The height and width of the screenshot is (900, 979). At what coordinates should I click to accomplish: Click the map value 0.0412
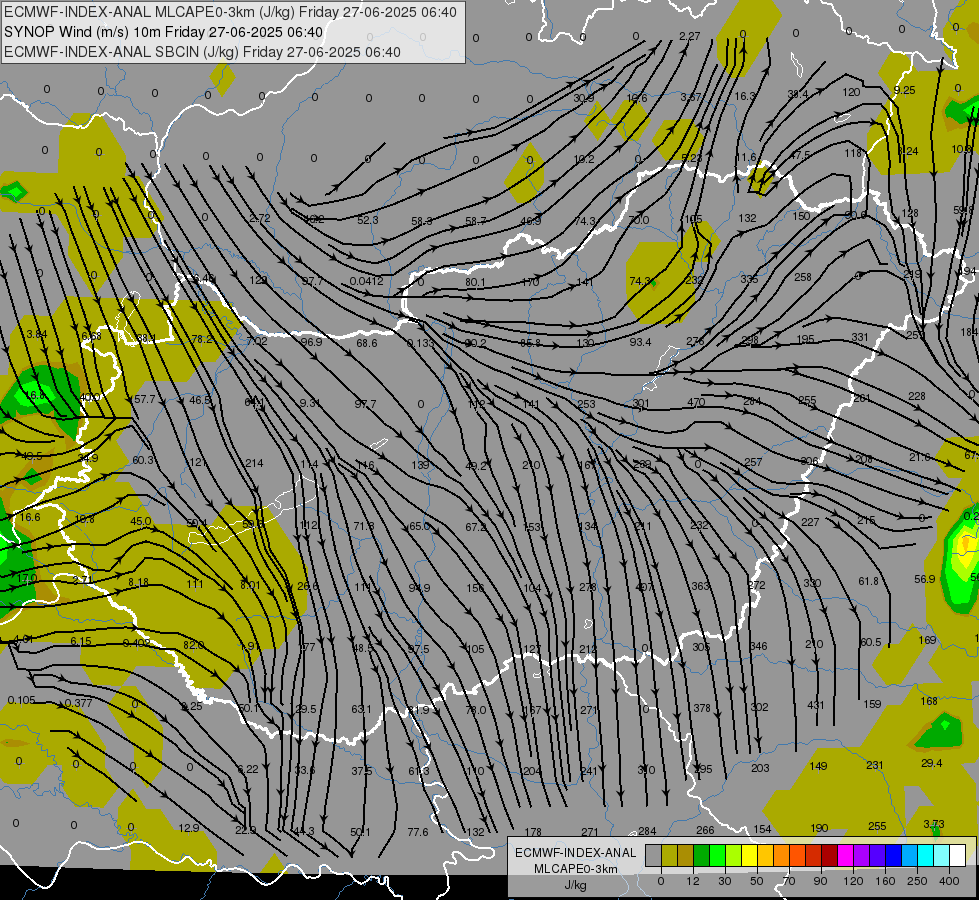click(x=367, y=281)
